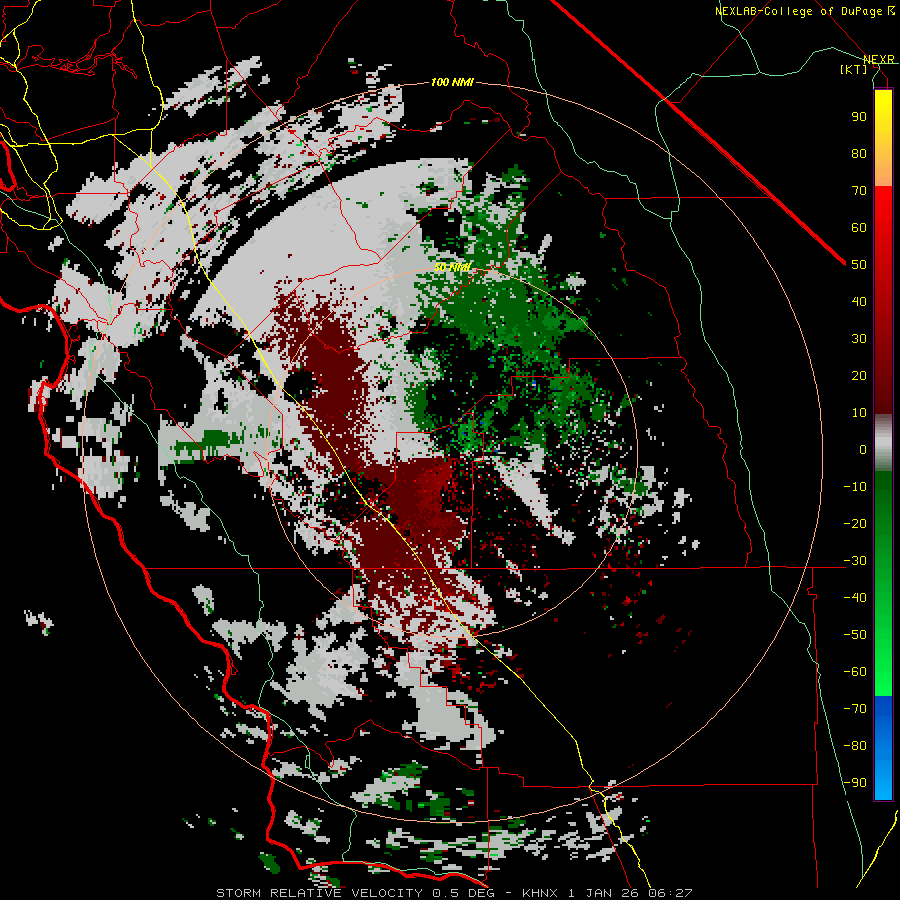Click the blue segment of the color bar
This screenshot has height=900, width=900.
[883, 748]
